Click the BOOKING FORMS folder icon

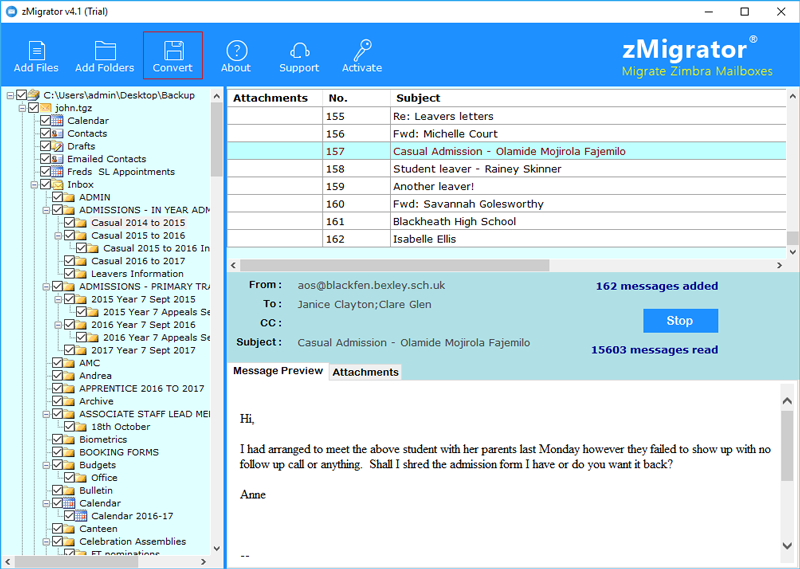point(69,452)
